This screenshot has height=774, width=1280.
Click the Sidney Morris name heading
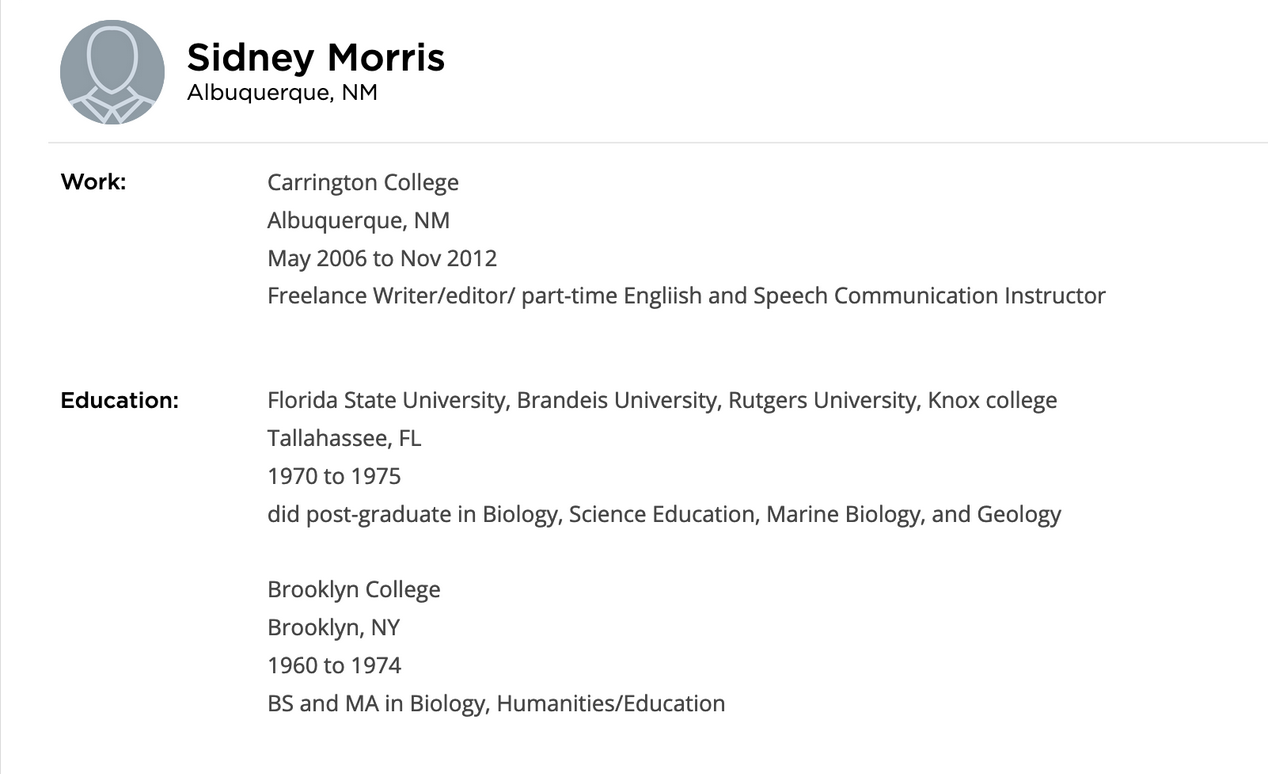315,57
